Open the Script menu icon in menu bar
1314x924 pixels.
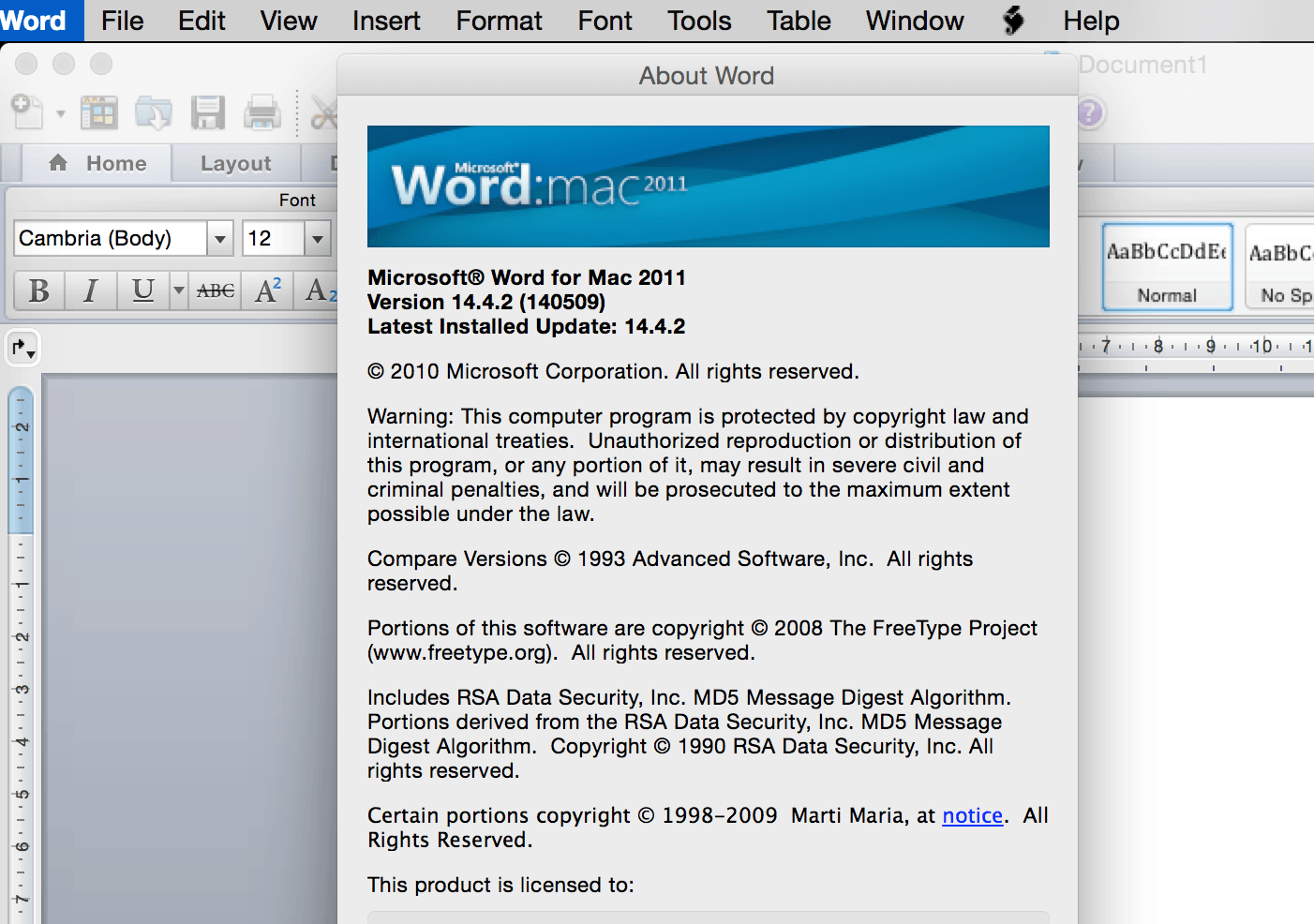pos(1013,21)
